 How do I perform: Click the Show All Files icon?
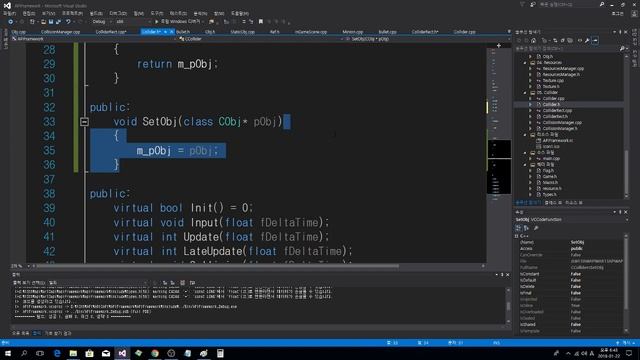[x=570, y=40]
